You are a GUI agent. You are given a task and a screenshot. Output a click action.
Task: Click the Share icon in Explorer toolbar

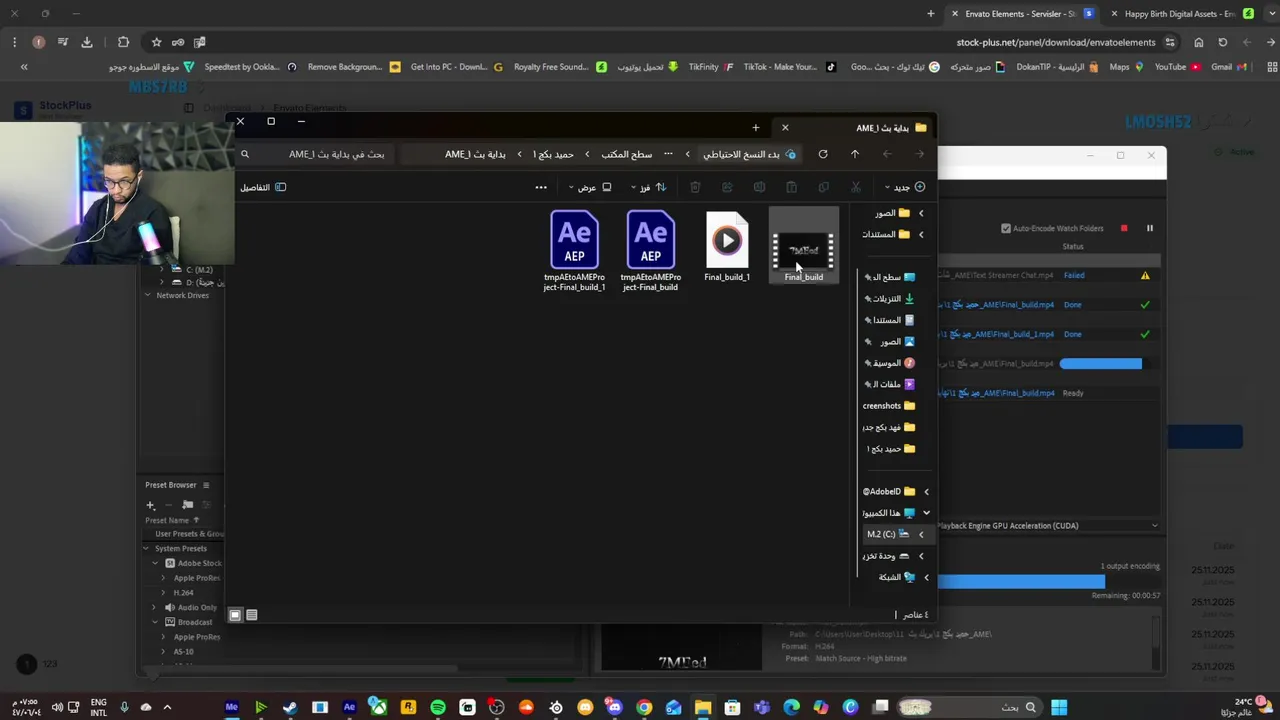click(x=727, y=187)
